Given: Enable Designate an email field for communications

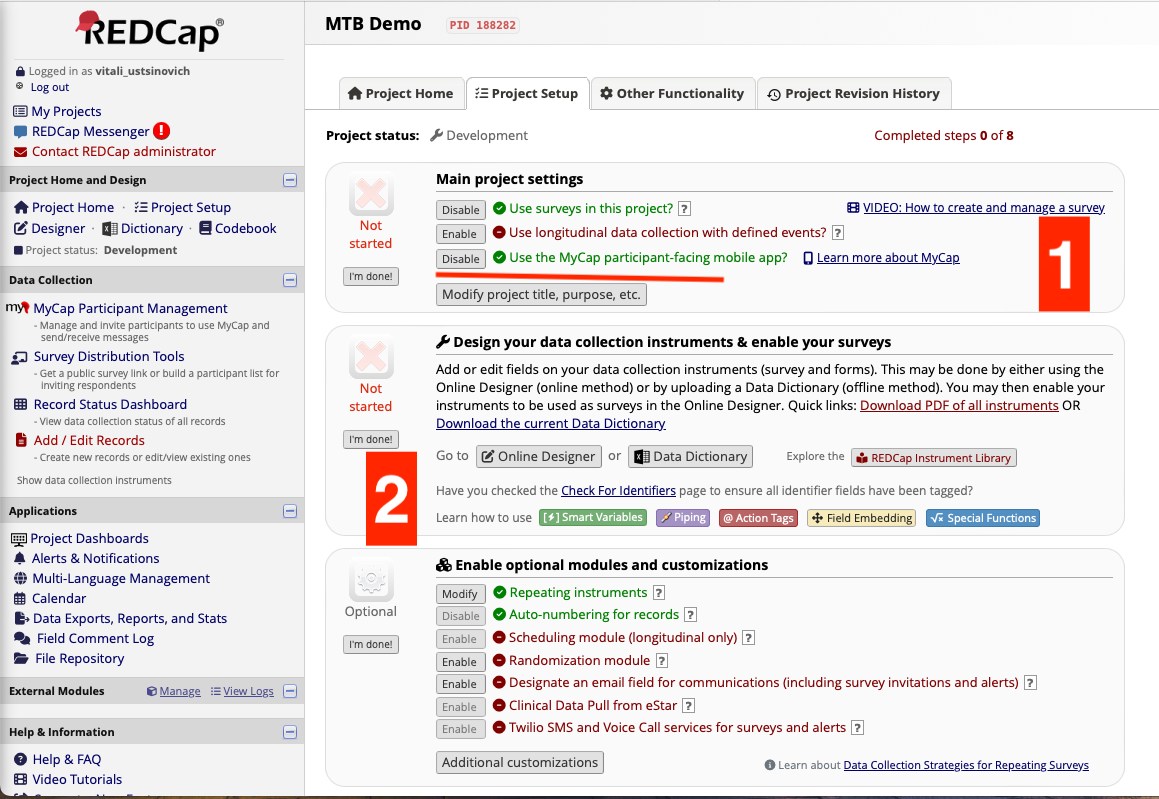Looking at the screenshot, I should pyautogui.click(x=460, y=684).
